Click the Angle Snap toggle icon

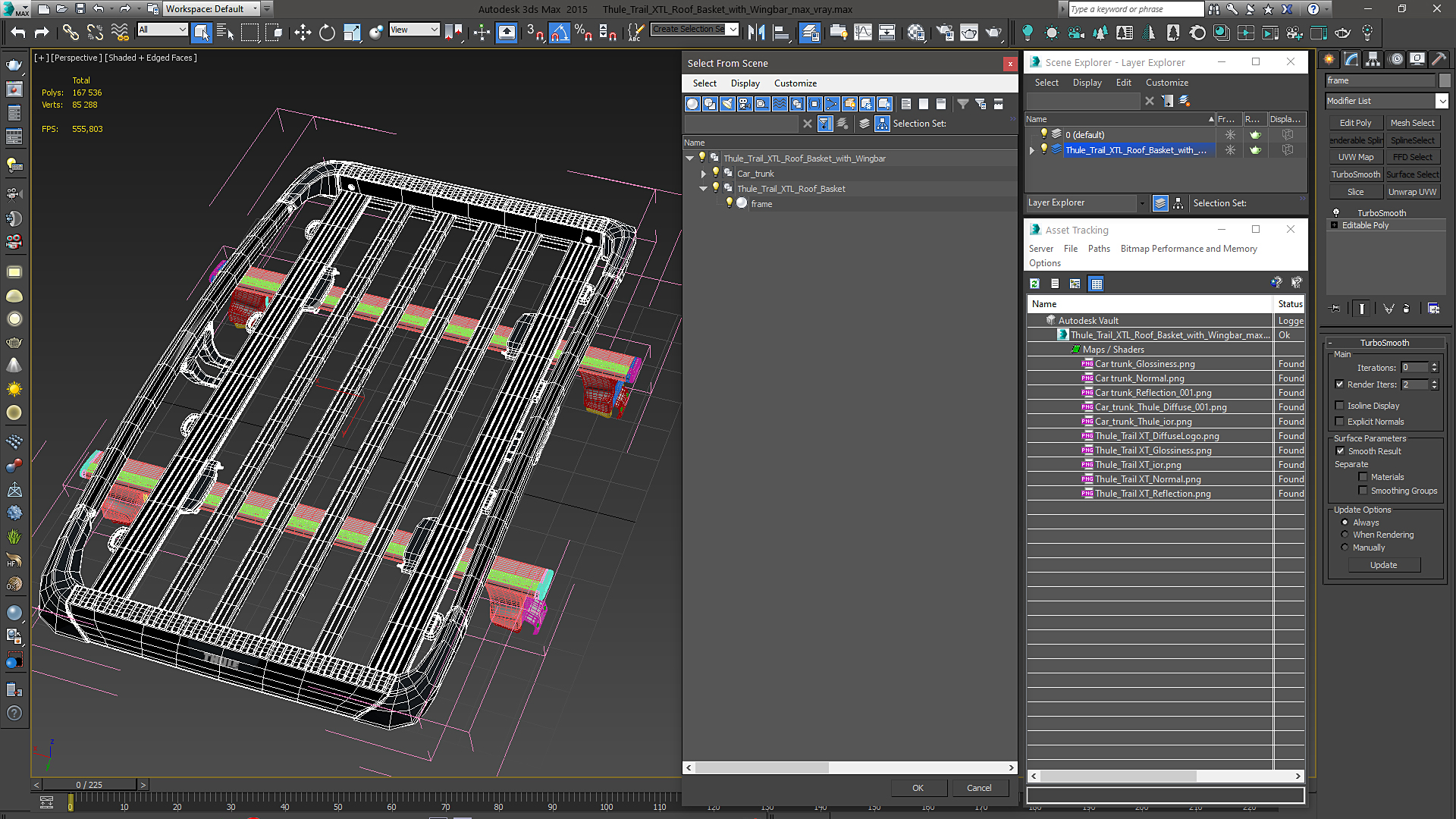560,33
